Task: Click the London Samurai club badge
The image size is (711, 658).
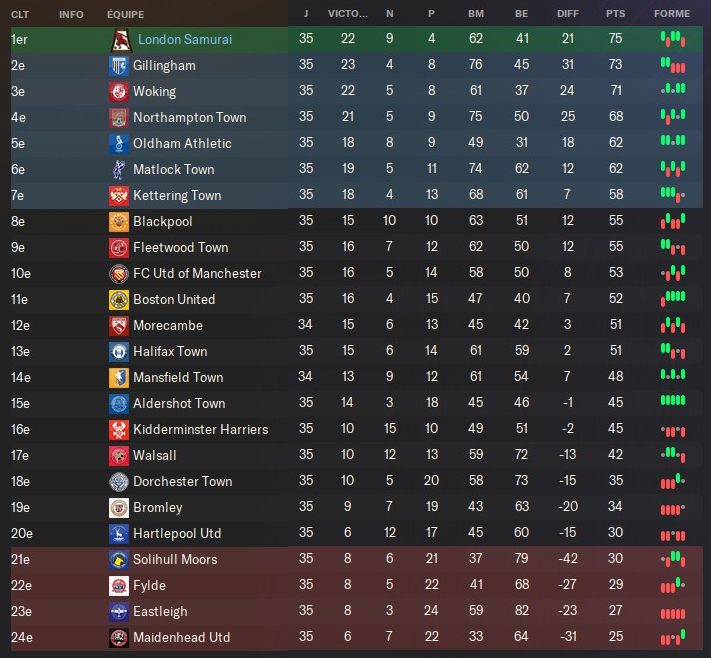Action: (119, 40)
